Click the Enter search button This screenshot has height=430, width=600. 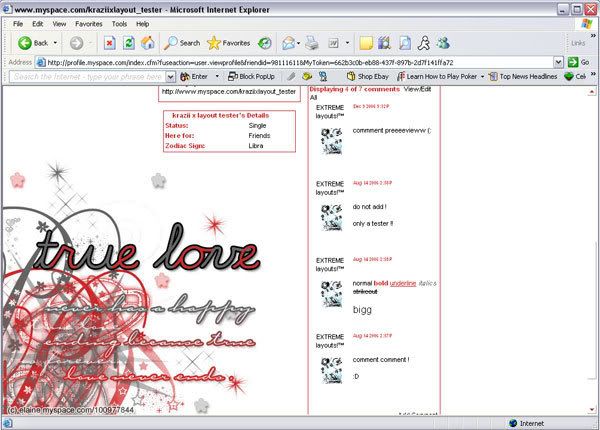point(194,77)
